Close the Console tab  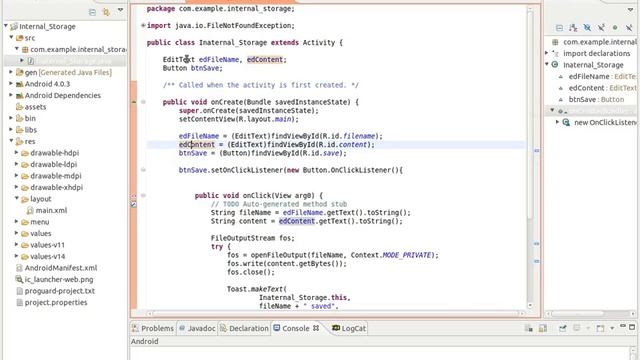pos(316,328)
